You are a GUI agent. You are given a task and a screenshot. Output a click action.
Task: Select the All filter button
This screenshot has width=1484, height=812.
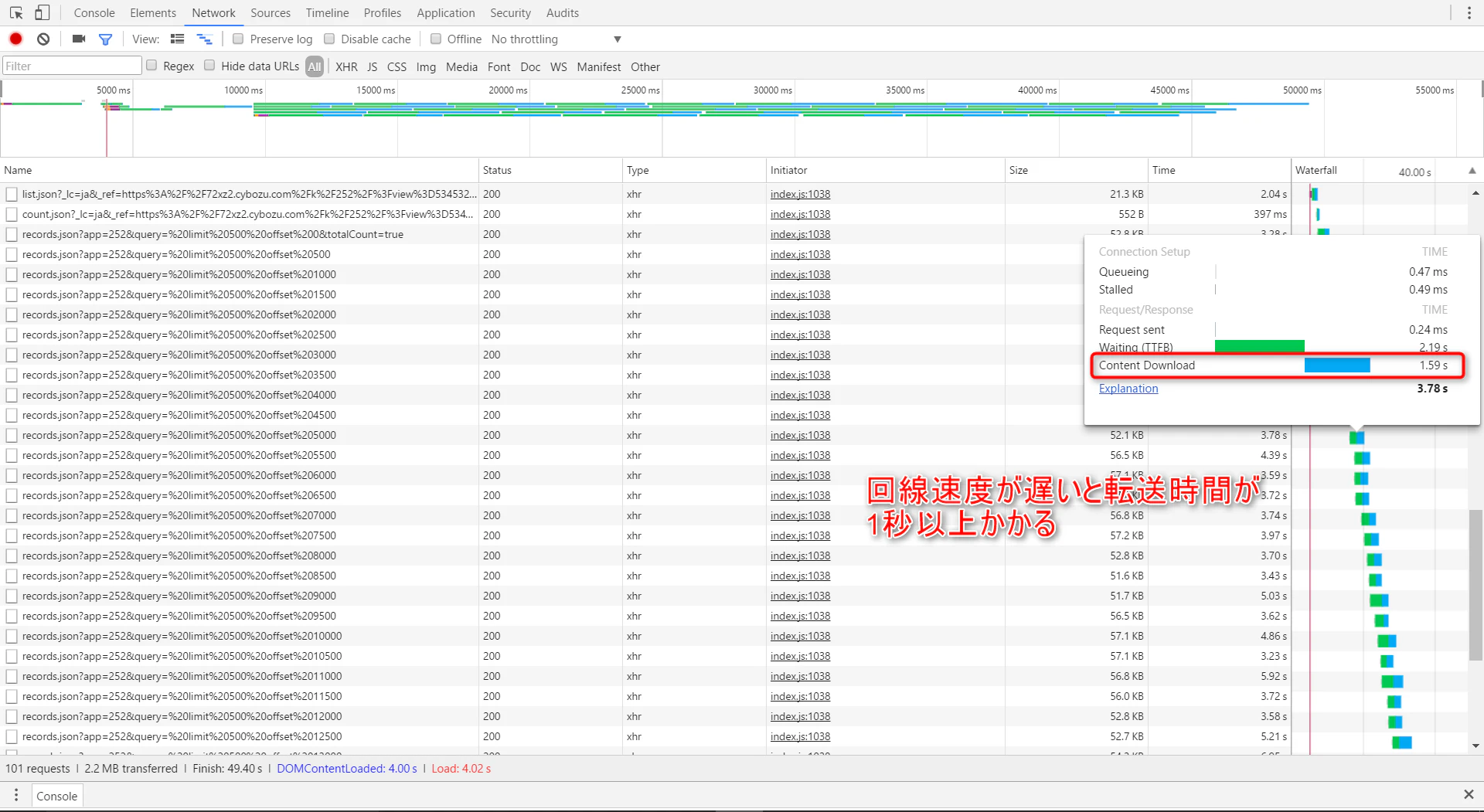click(x=315, y=67)
